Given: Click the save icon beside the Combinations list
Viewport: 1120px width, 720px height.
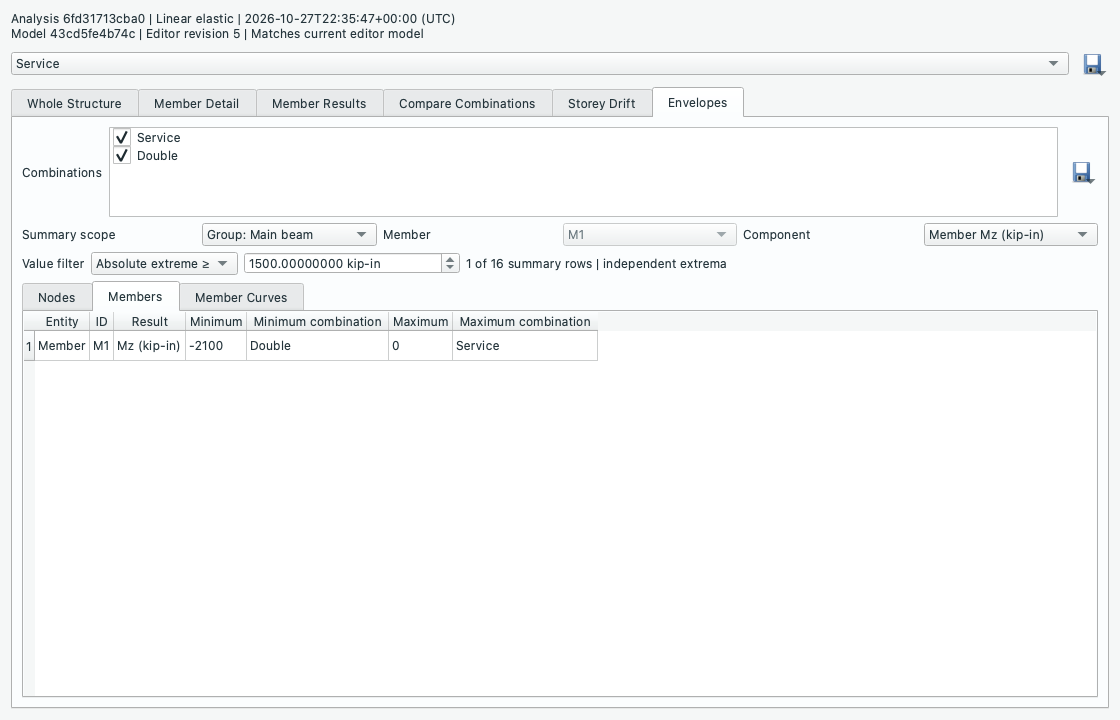Looking at the screenshot, I should [x=1083, y=173].
